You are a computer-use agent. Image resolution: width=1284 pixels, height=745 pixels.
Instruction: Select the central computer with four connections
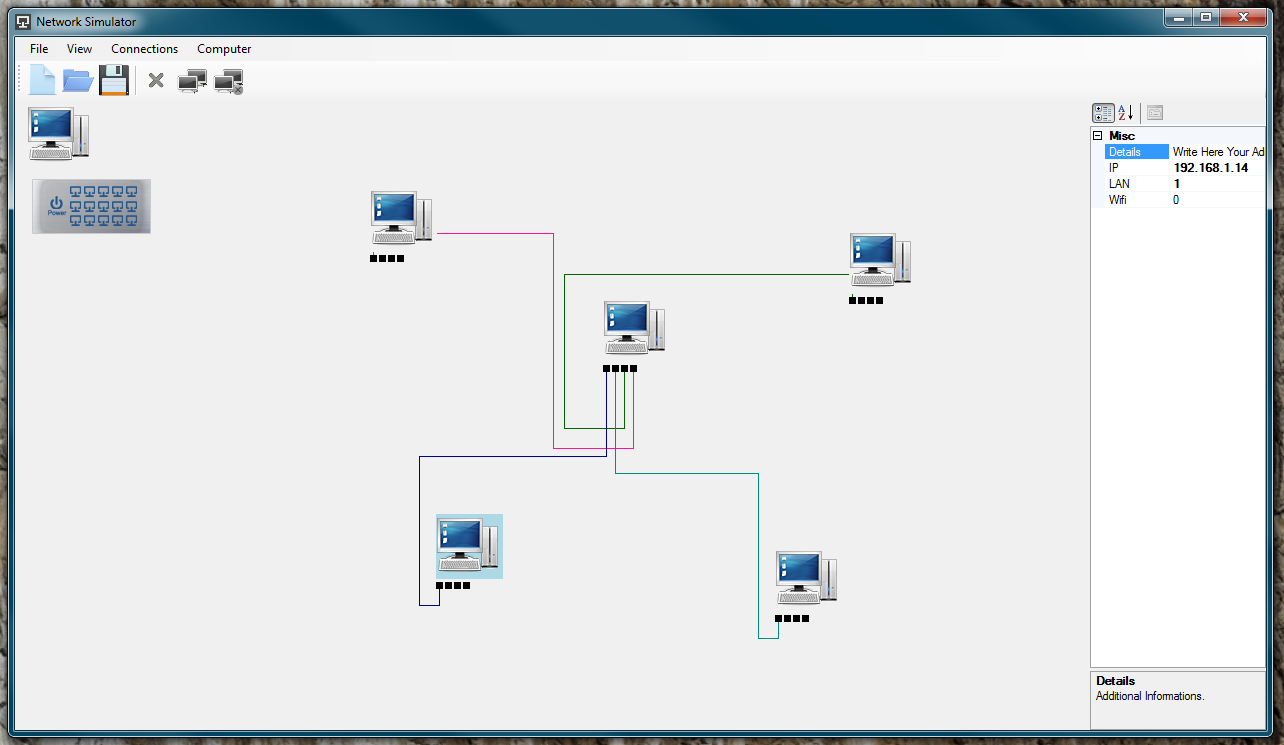point(634,327)
